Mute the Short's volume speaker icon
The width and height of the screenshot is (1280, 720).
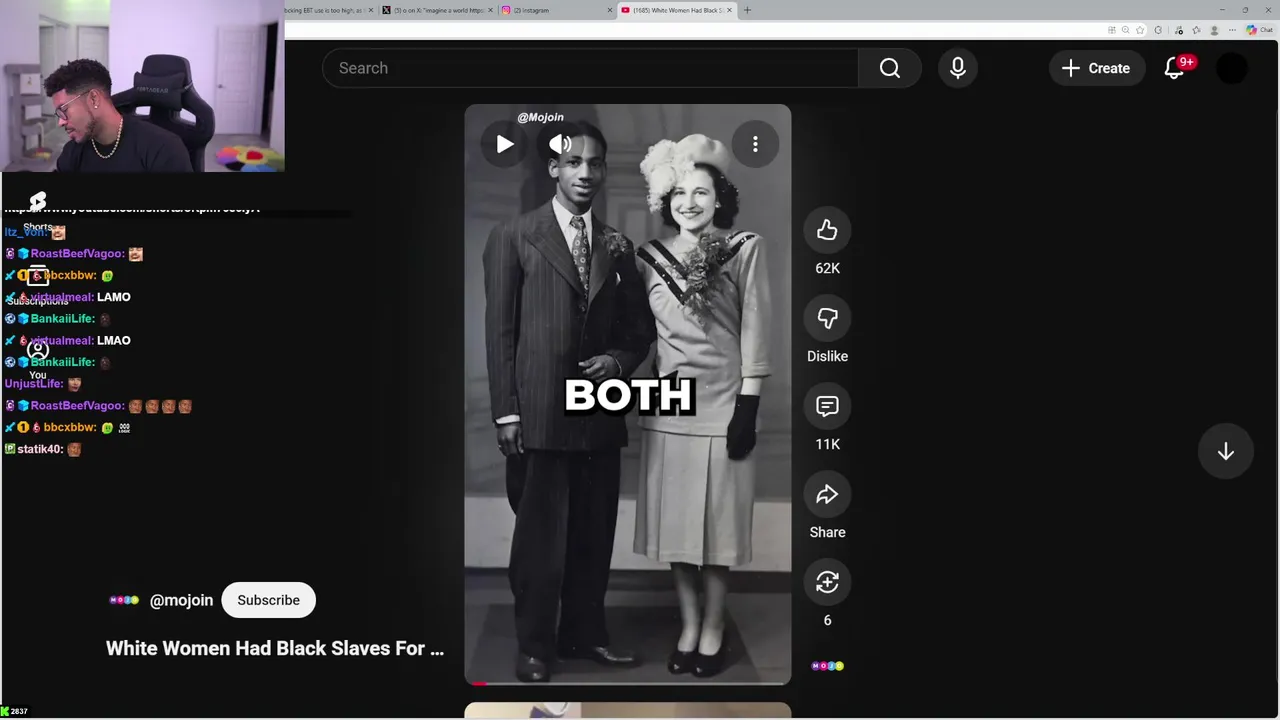[561, 144]
